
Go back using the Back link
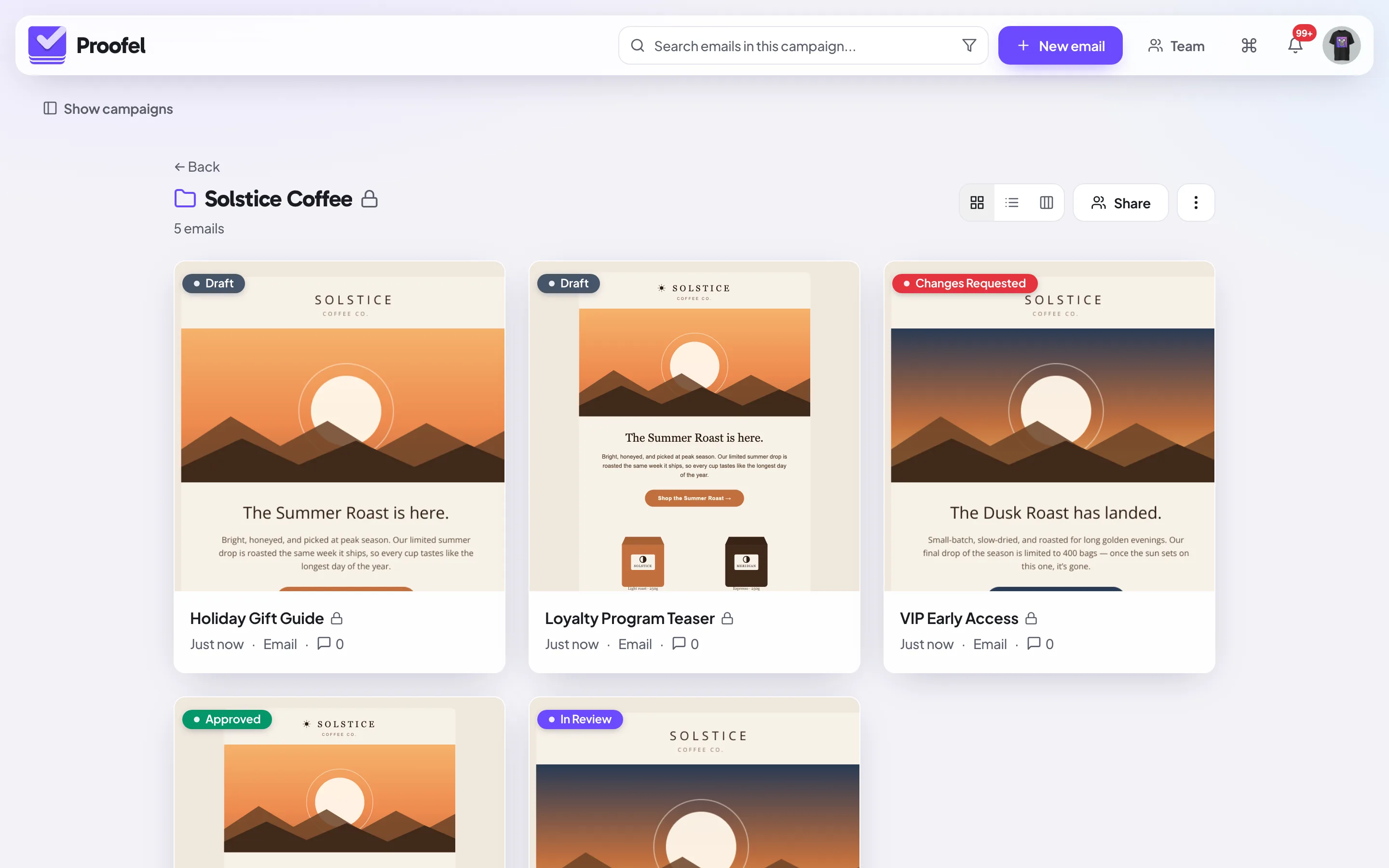(x=197, y=166)
